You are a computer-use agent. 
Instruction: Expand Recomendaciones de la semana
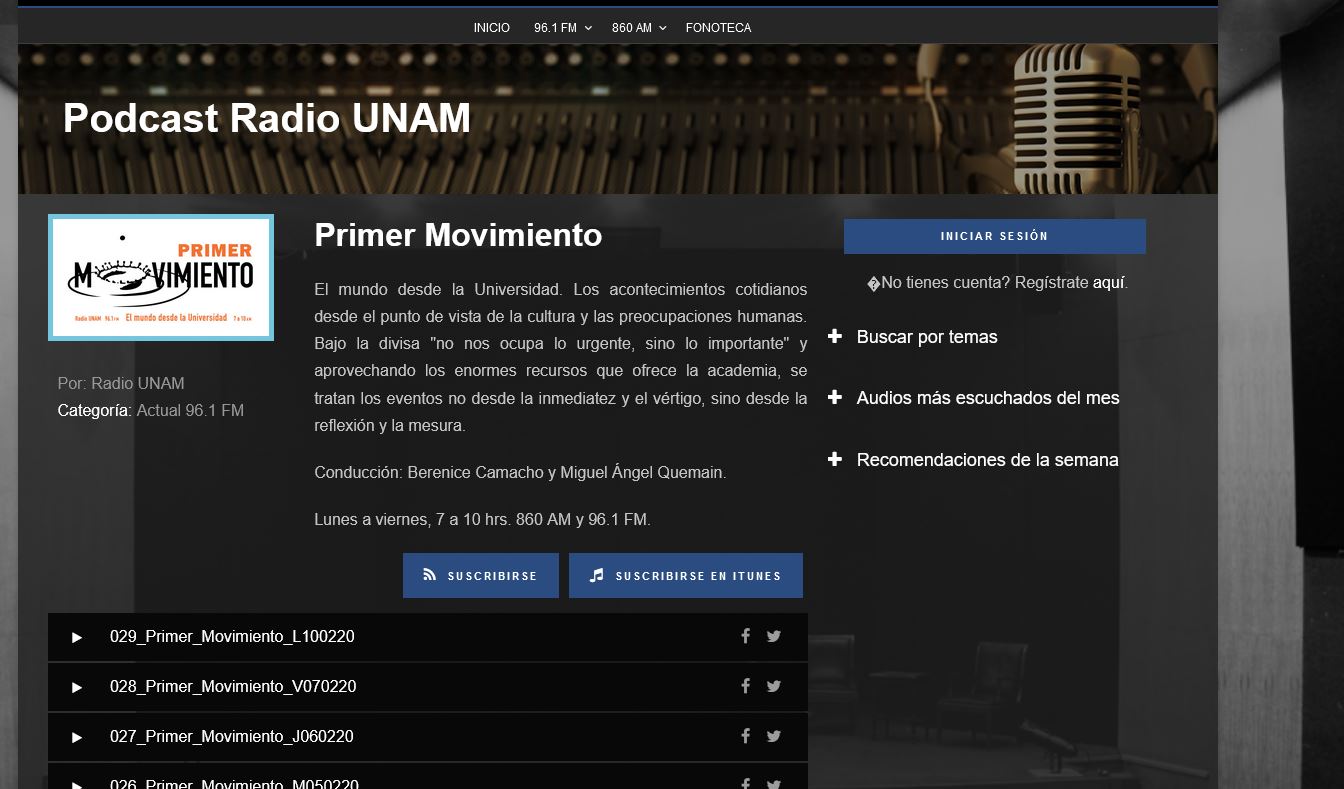click(973, 460)
